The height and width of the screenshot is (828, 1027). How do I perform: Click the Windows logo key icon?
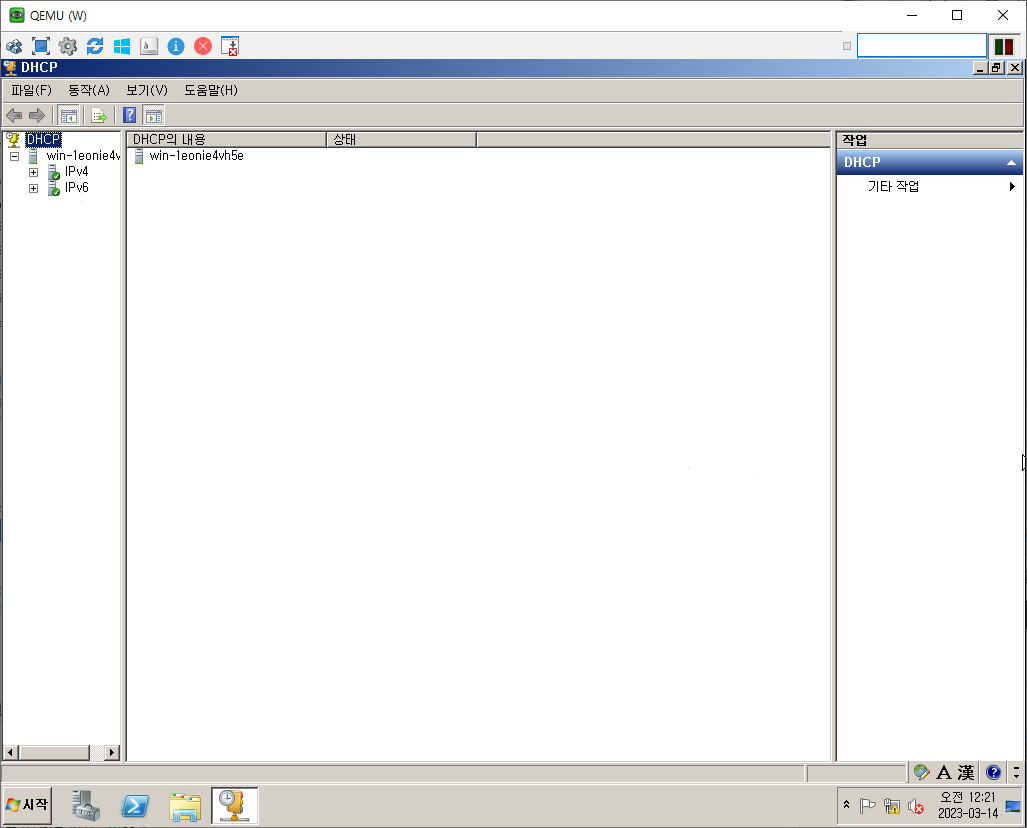pyautogui.click(x=122, y=47)
